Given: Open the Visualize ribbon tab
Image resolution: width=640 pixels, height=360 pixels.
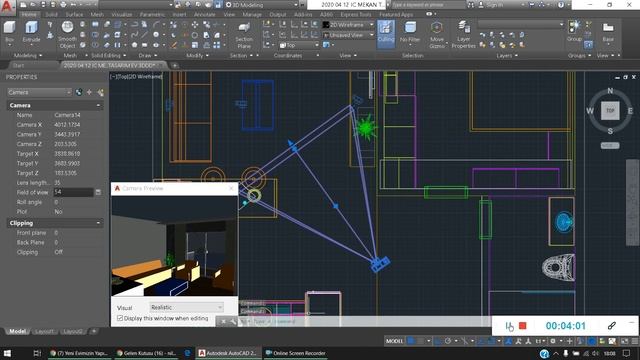Looking at the screenshot, I should pyautogui.click(x=122, y=14).
